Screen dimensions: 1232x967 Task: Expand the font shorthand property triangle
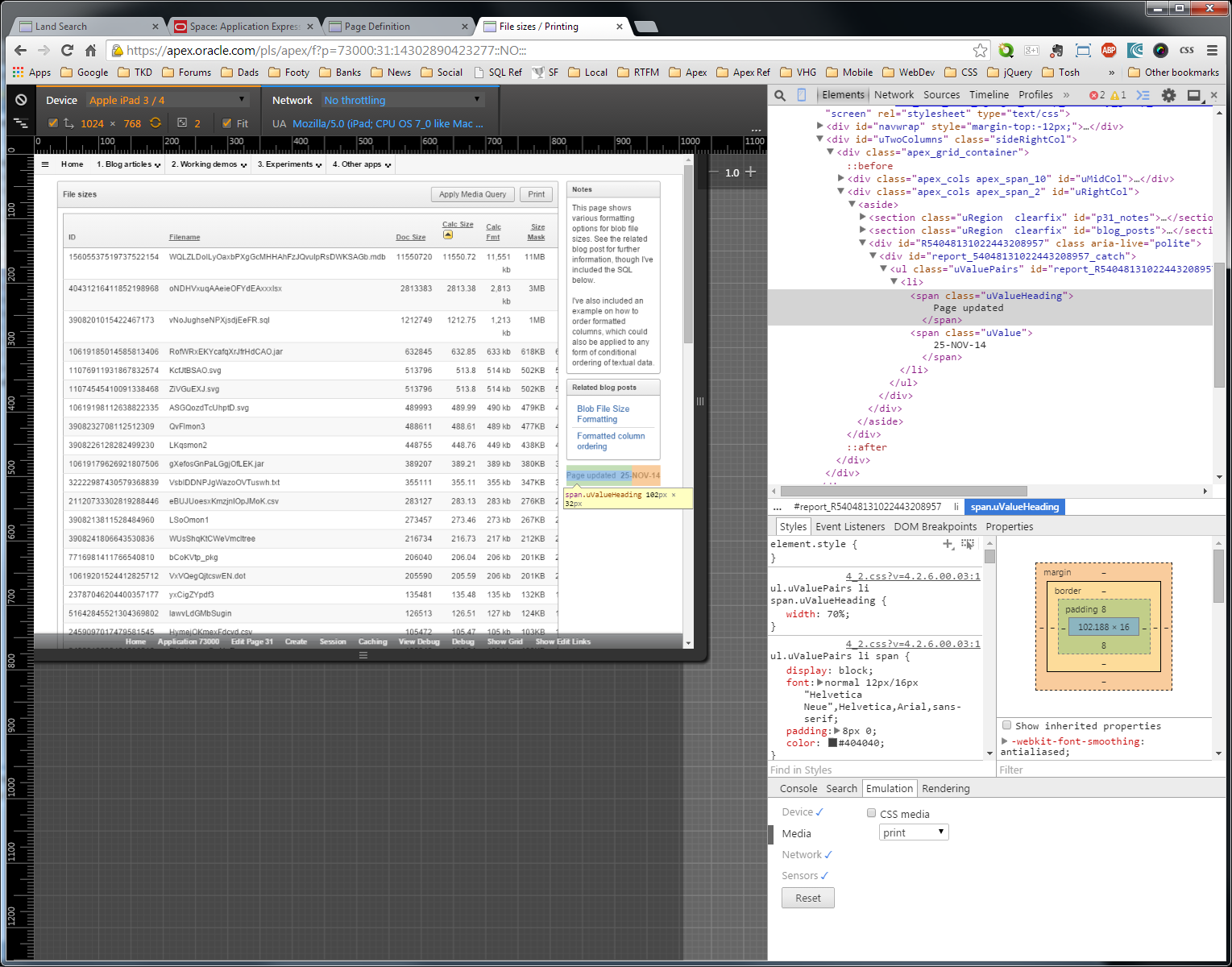820,683
